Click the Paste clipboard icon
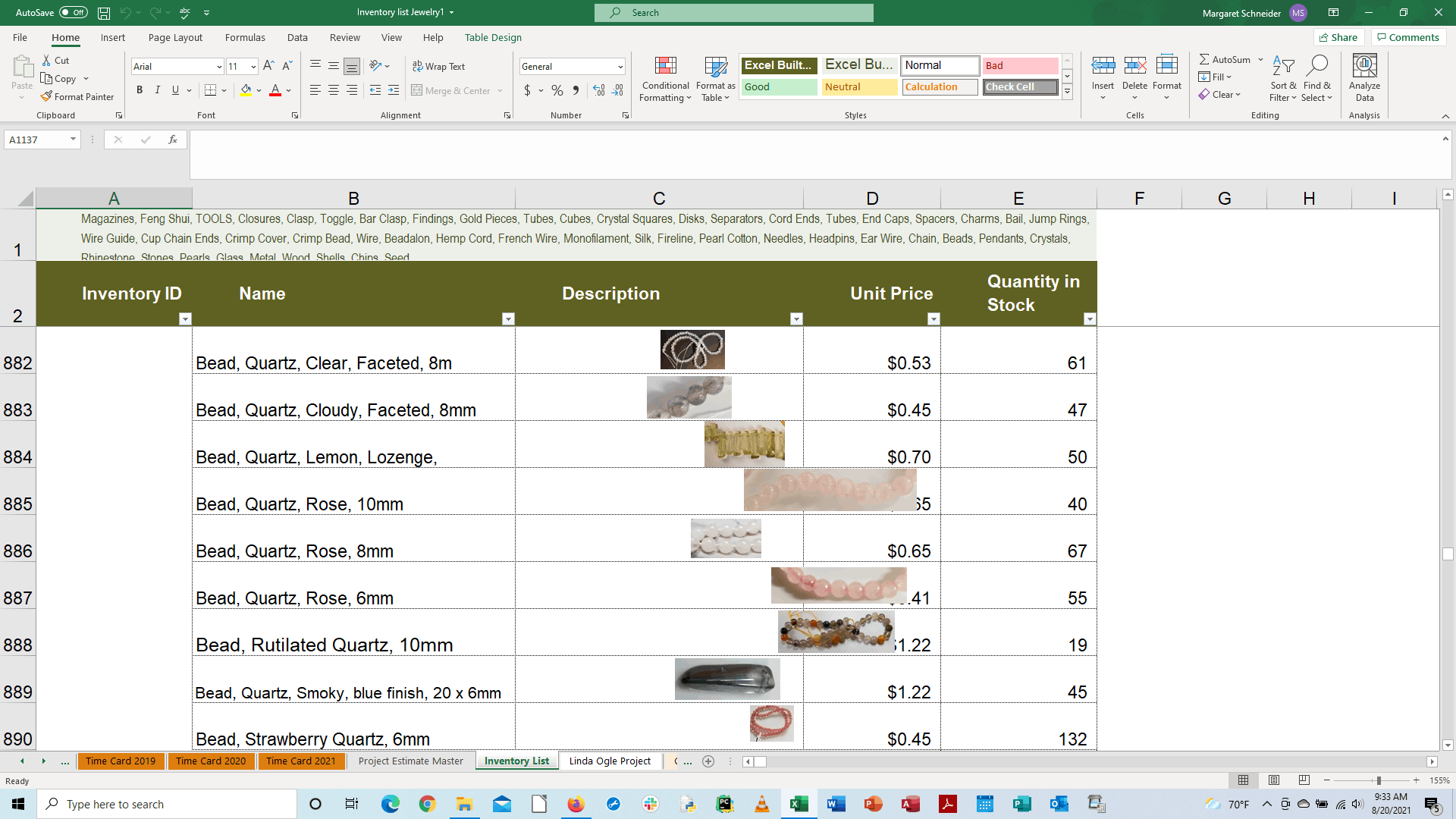The width and height of the screenshot is (1456, 819). tap(22, 67)
